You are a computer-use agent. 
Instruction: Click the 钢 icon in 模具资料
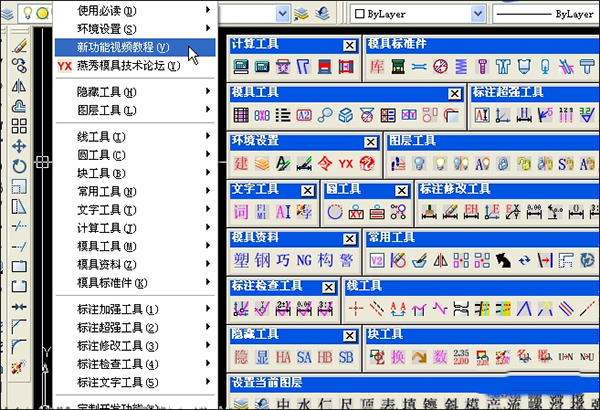pyautogui.click(x=262, y=261)
